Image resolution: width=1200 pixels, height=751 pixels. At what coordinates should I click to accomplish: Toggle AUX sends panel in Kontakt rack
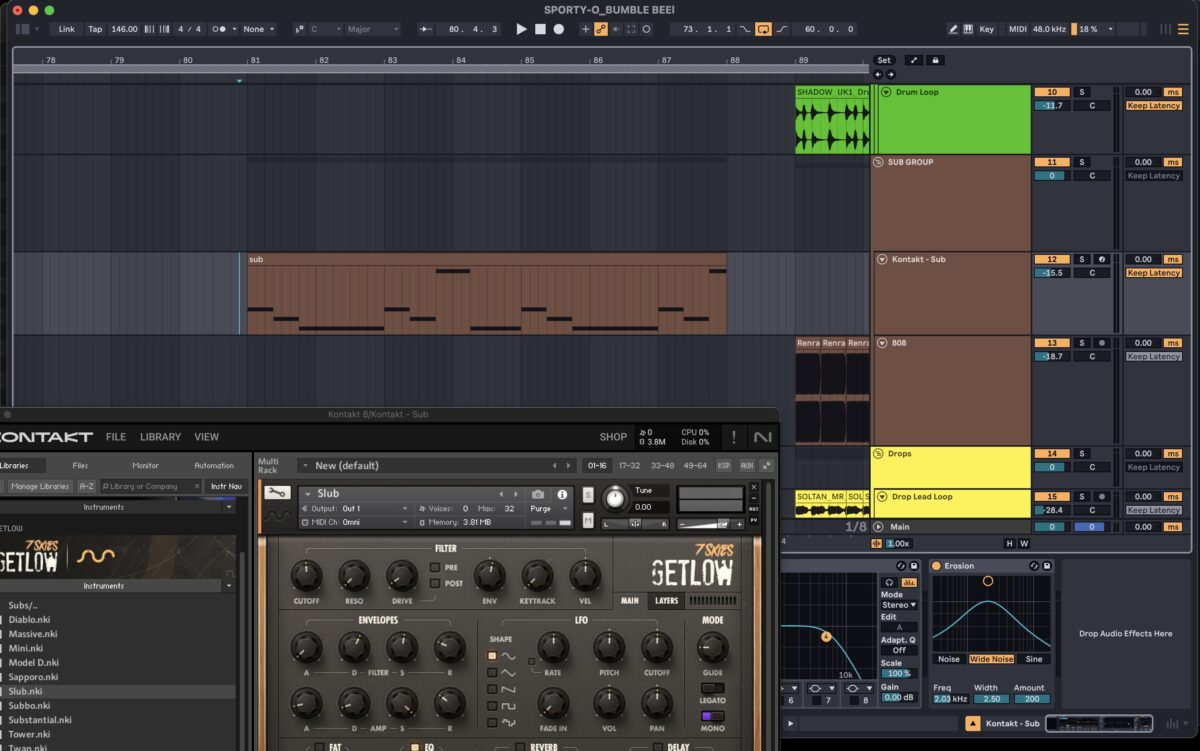pyautogui.click(x=746, y=465)
